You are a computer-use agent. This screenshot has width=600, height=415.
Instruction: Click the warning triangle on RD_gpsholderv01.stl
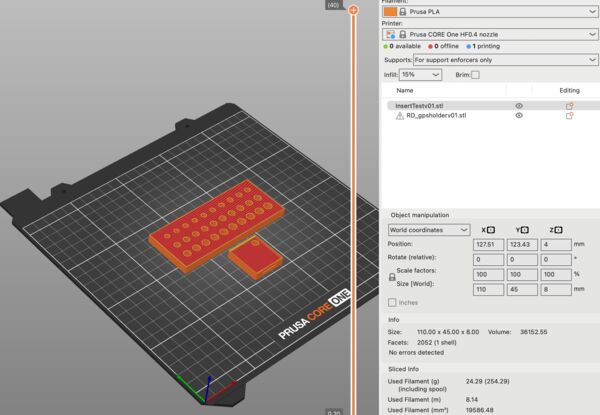(400, 116)
